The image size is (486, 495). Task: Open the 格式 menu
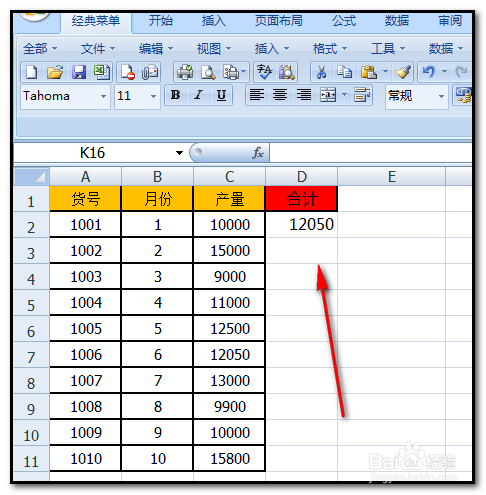(330, 49)
